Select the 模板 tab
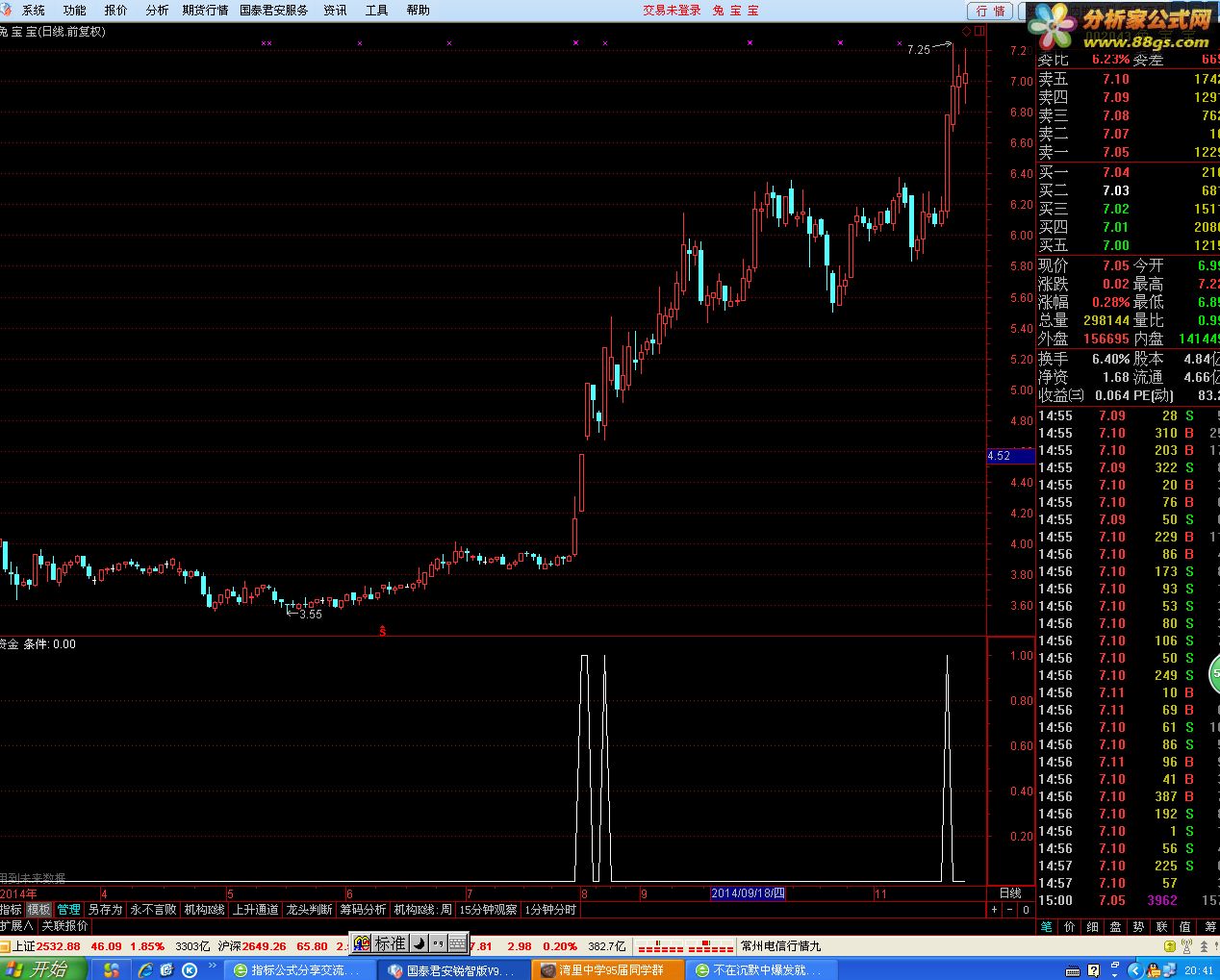1220x980 pixels. [x=39, y=909]
